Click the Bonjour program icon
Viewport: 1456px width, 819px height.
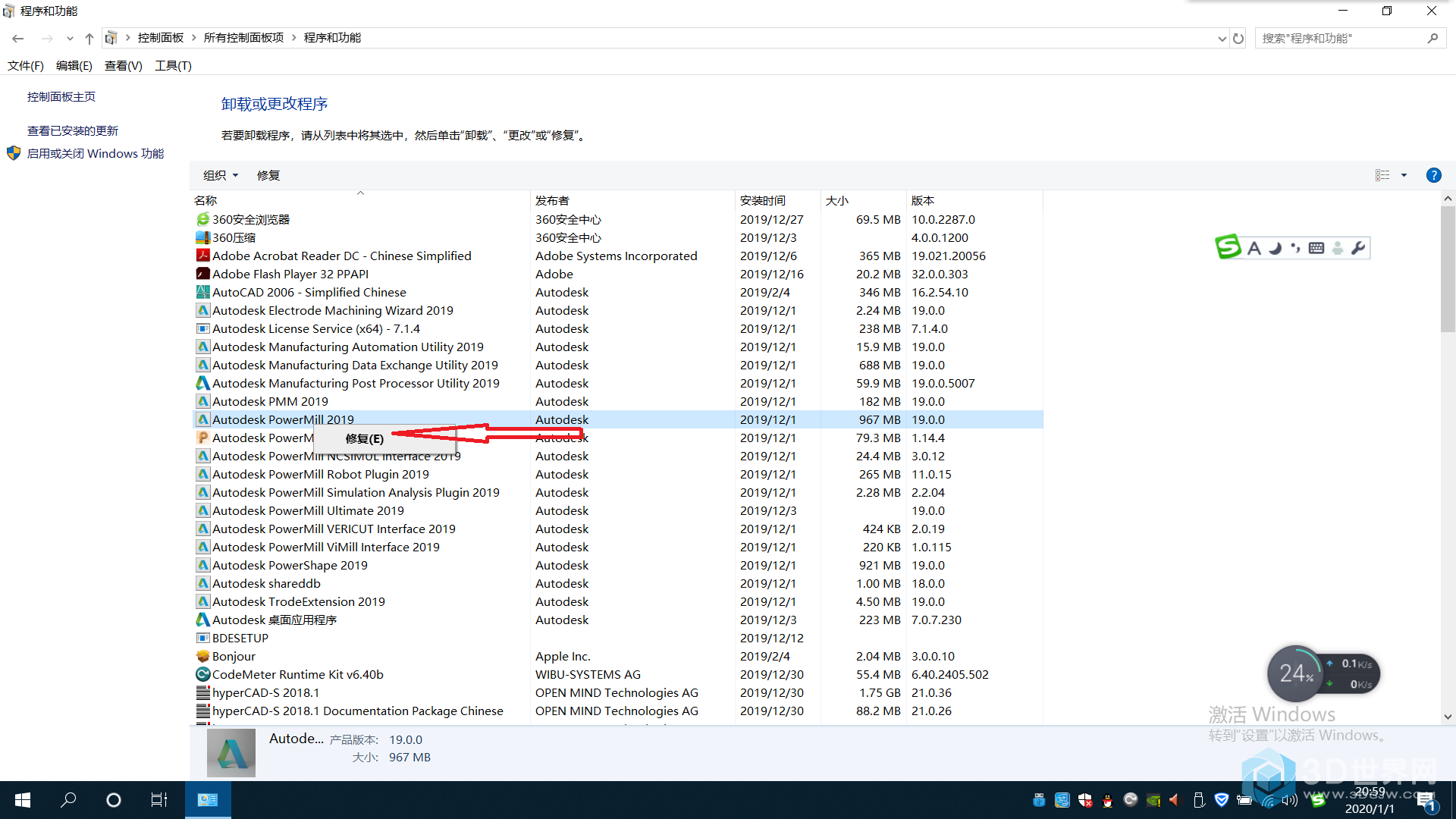202,656
